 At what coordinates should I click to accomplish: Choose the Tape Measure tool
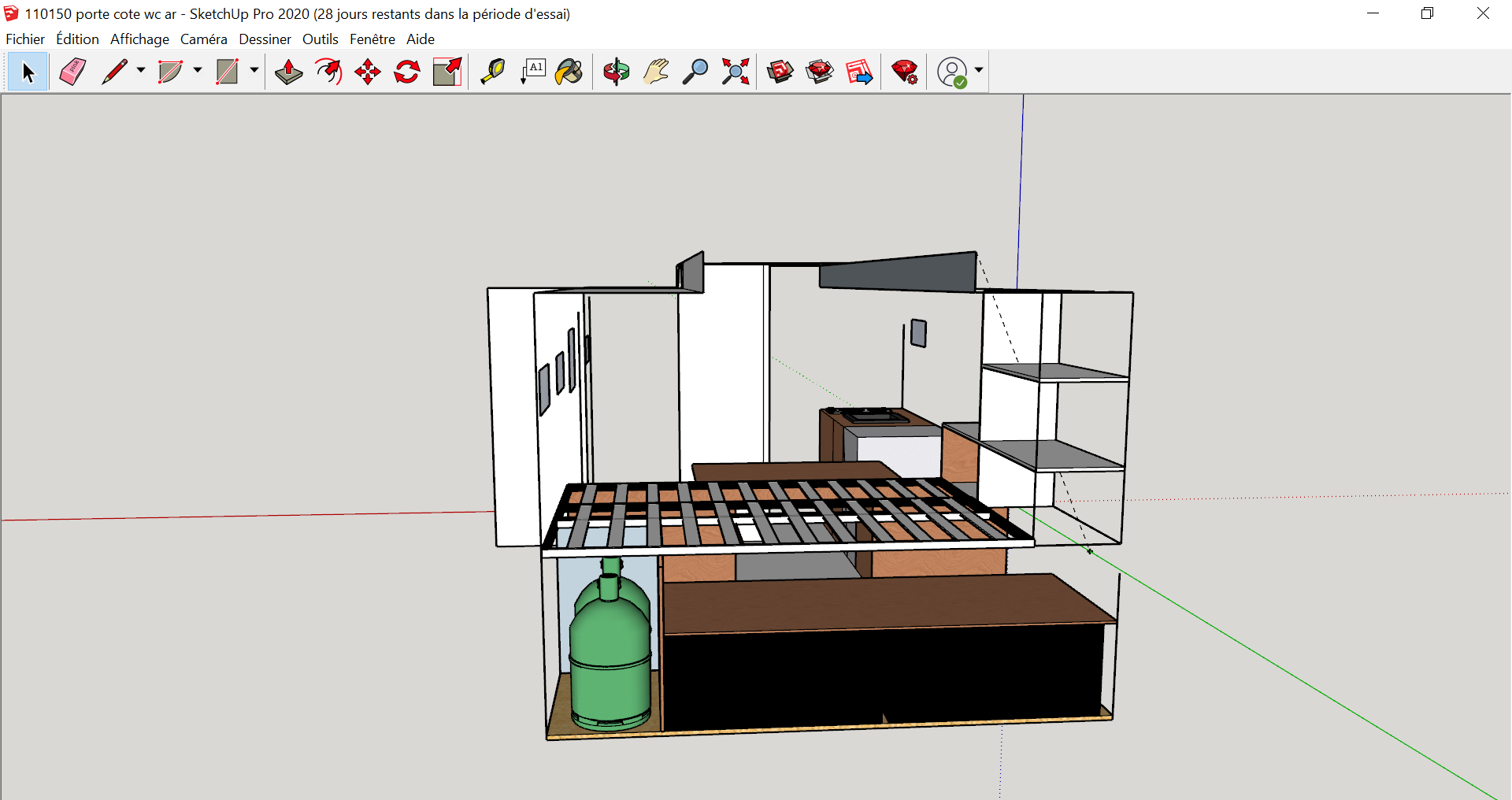point(493,72)
